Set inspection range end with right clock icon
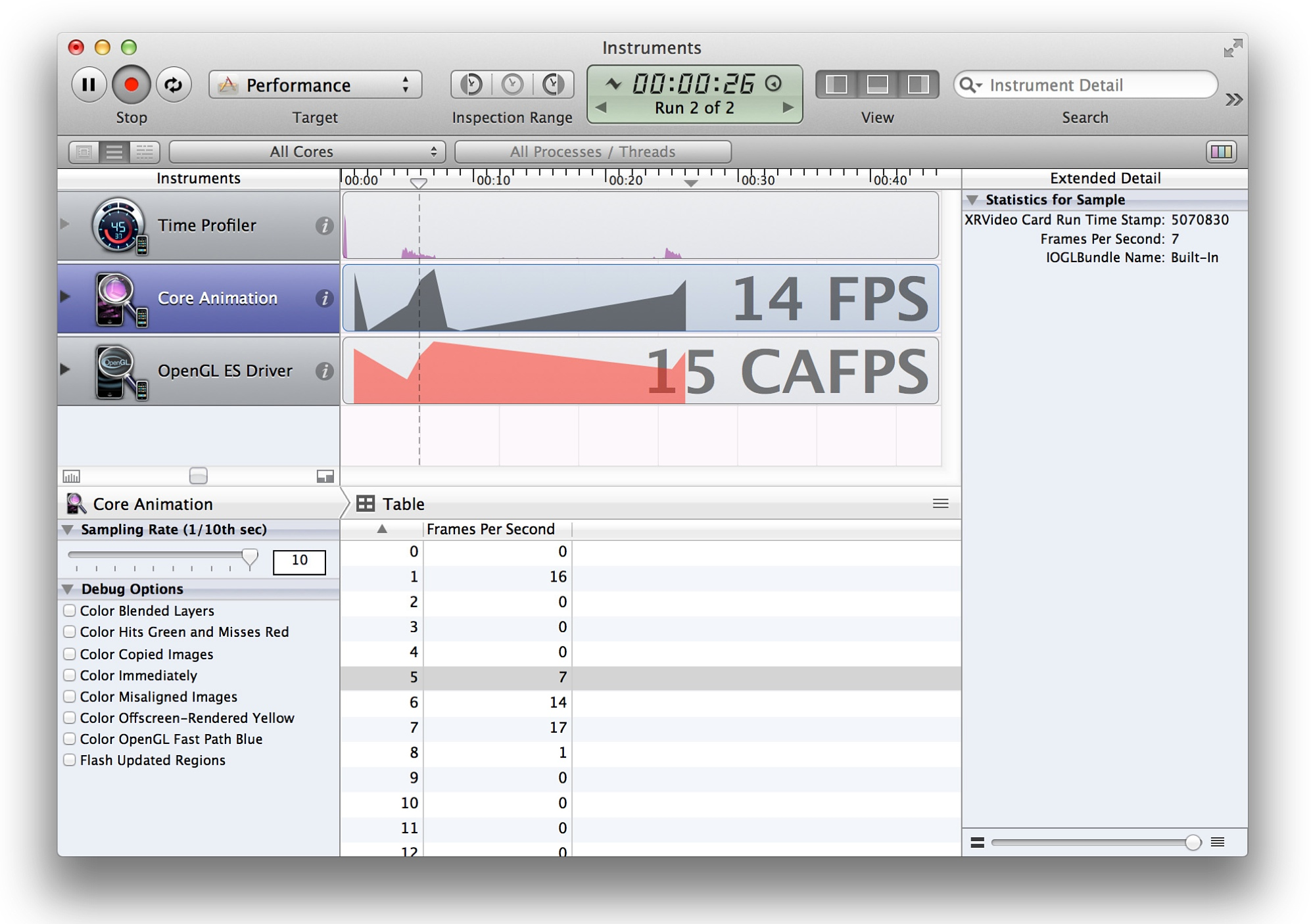 [x=553, y=84]
